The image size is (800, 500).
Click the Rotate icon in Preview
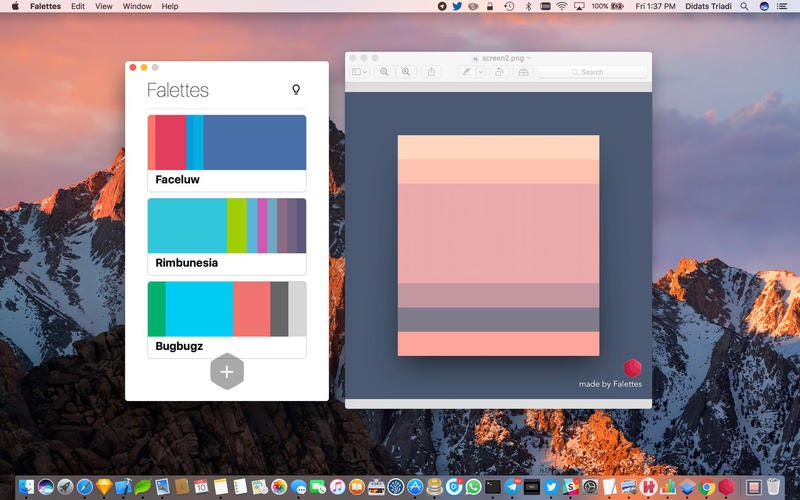[x=499, y=72]
